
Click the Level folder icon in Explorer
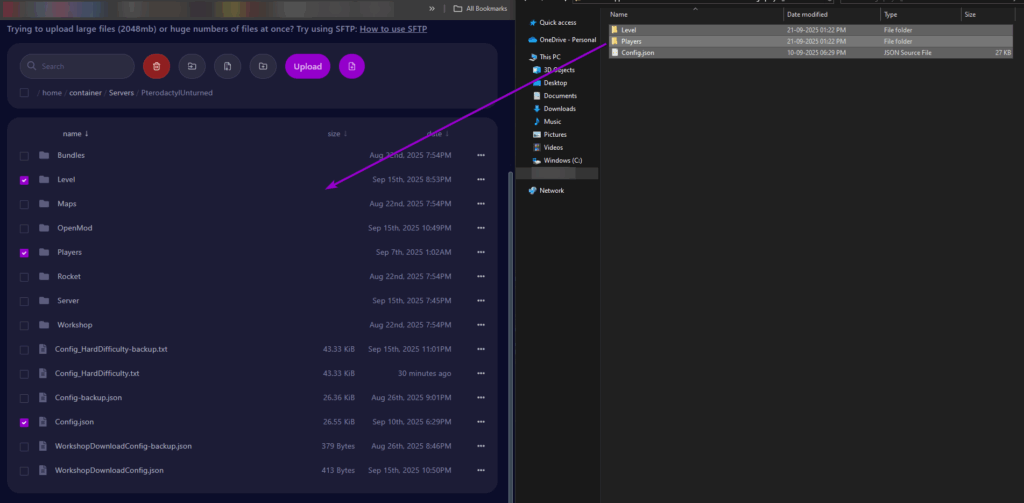(x=615, y=30)
